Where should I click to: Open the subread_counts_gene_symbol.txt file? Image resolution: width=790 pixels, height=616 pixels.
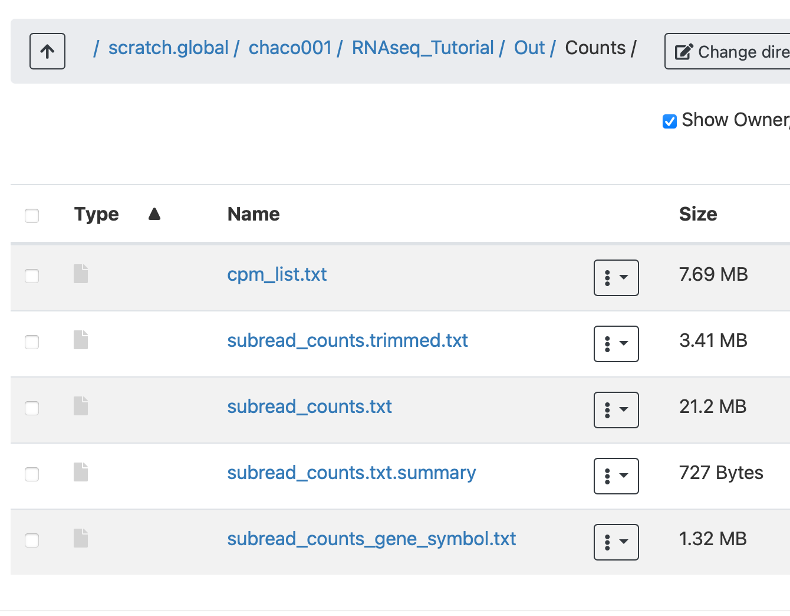pos(371,539)
